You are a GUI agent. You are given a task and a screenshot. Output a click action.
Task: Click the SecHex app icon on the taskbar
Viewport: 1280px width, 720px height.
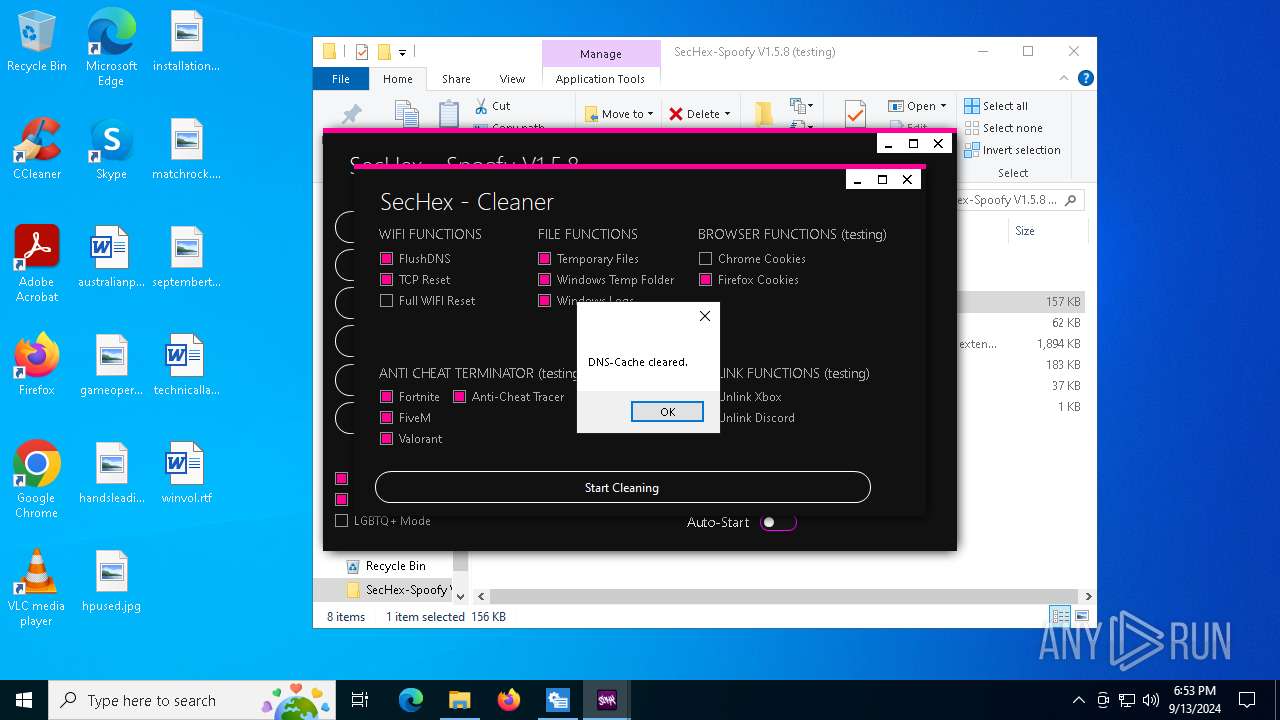click(x=607, y=700)
